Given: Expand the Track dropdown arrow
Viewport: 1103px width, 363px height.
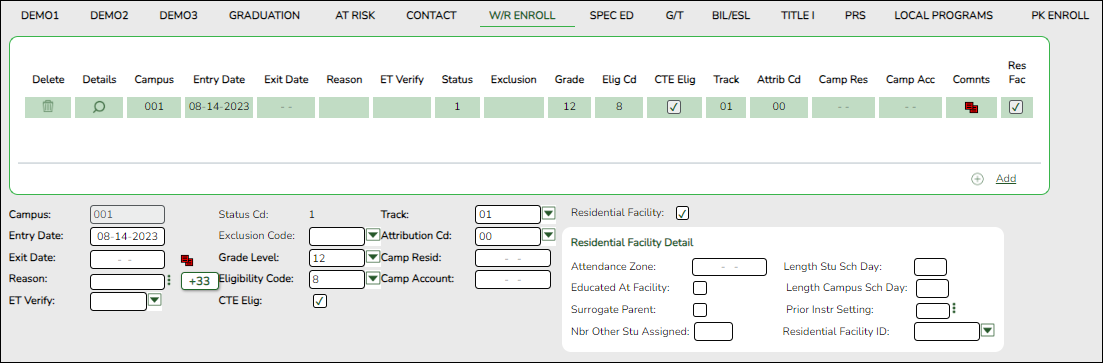Looking at the screenshot, I should pos(549,212).
